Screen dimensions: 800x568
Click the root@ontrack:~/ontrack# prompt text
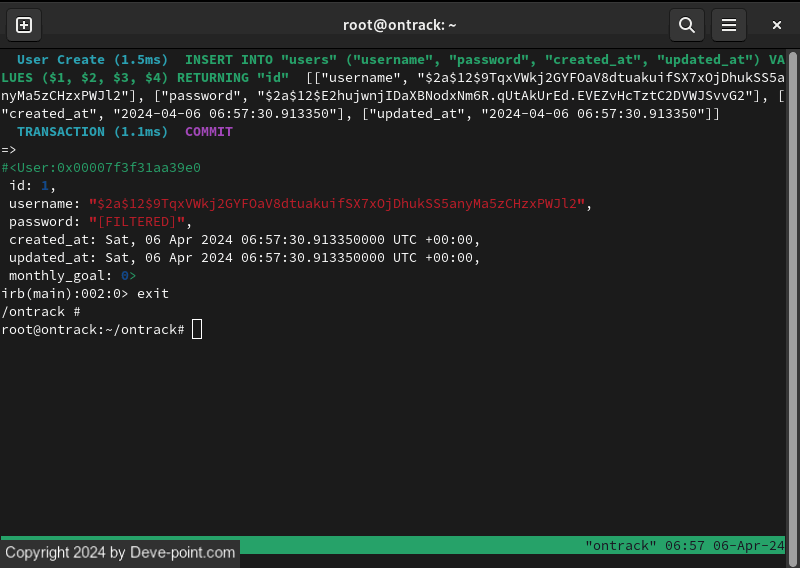click(93, 330)
